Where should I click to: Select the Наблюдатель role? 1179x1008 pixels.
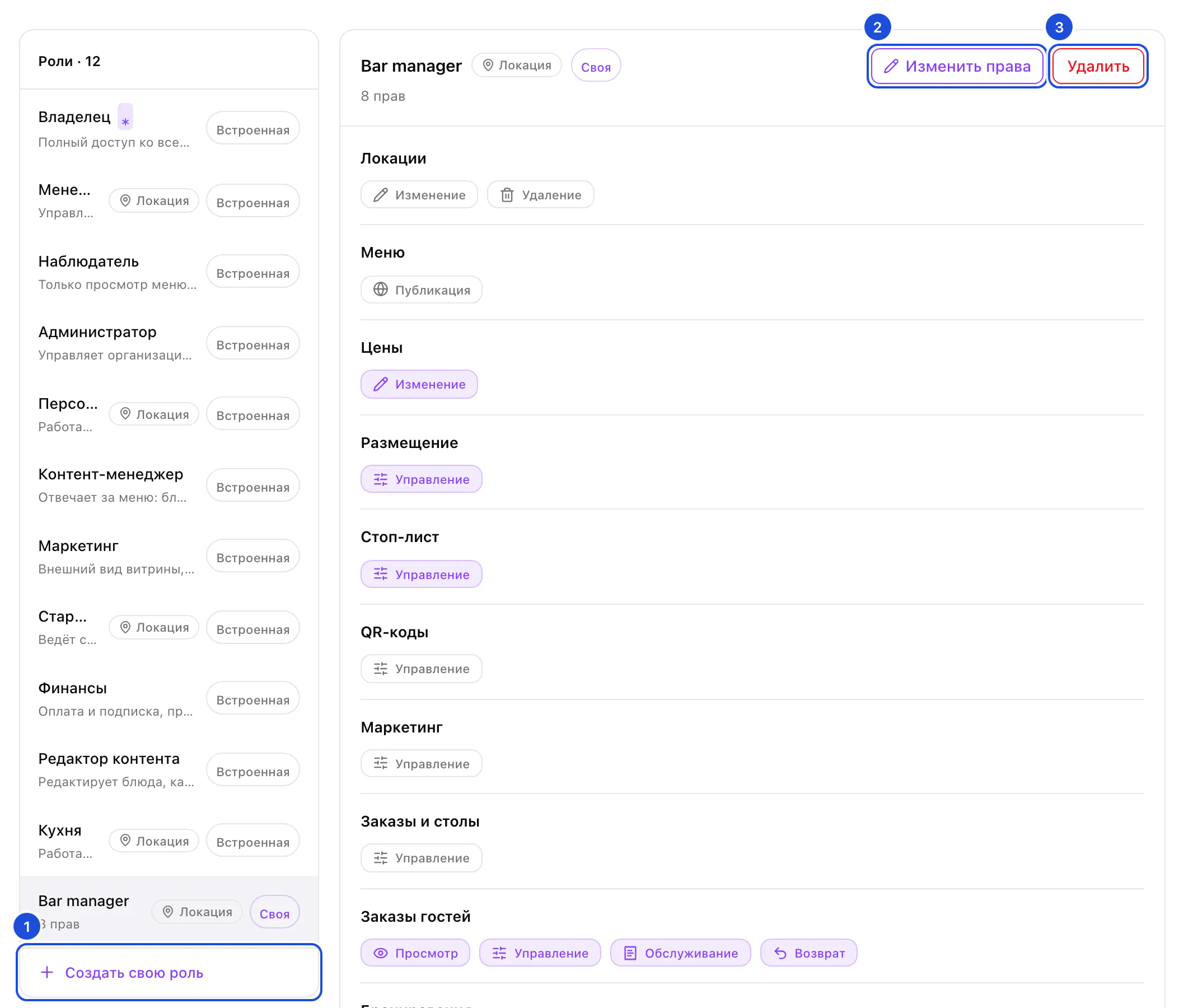pyautogui.click(x=169, y=272)
